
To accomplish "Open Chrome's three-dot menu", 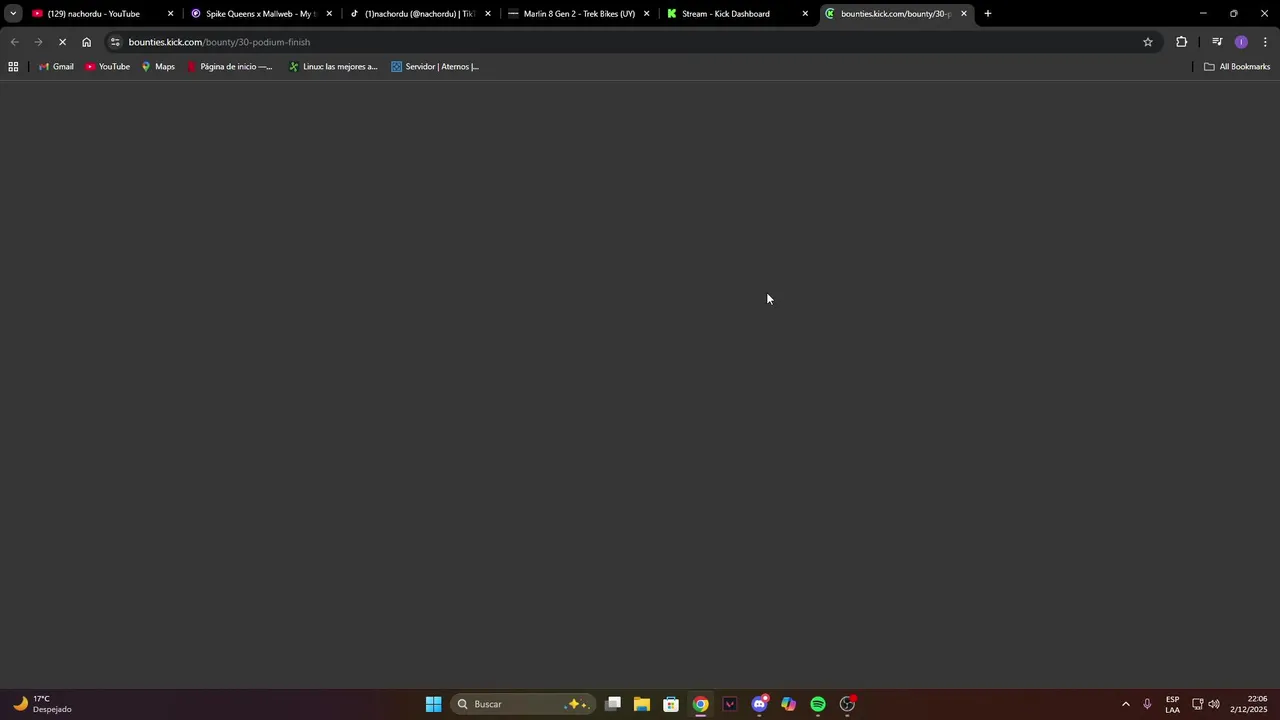I will [x=1265, y=42].
